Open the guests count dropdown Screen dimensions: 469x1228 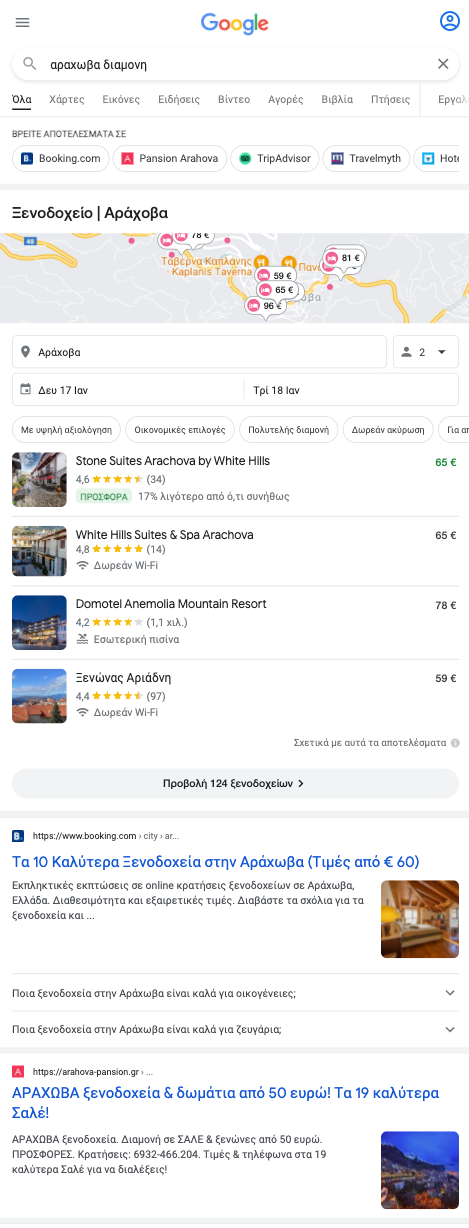coord(426,352)
